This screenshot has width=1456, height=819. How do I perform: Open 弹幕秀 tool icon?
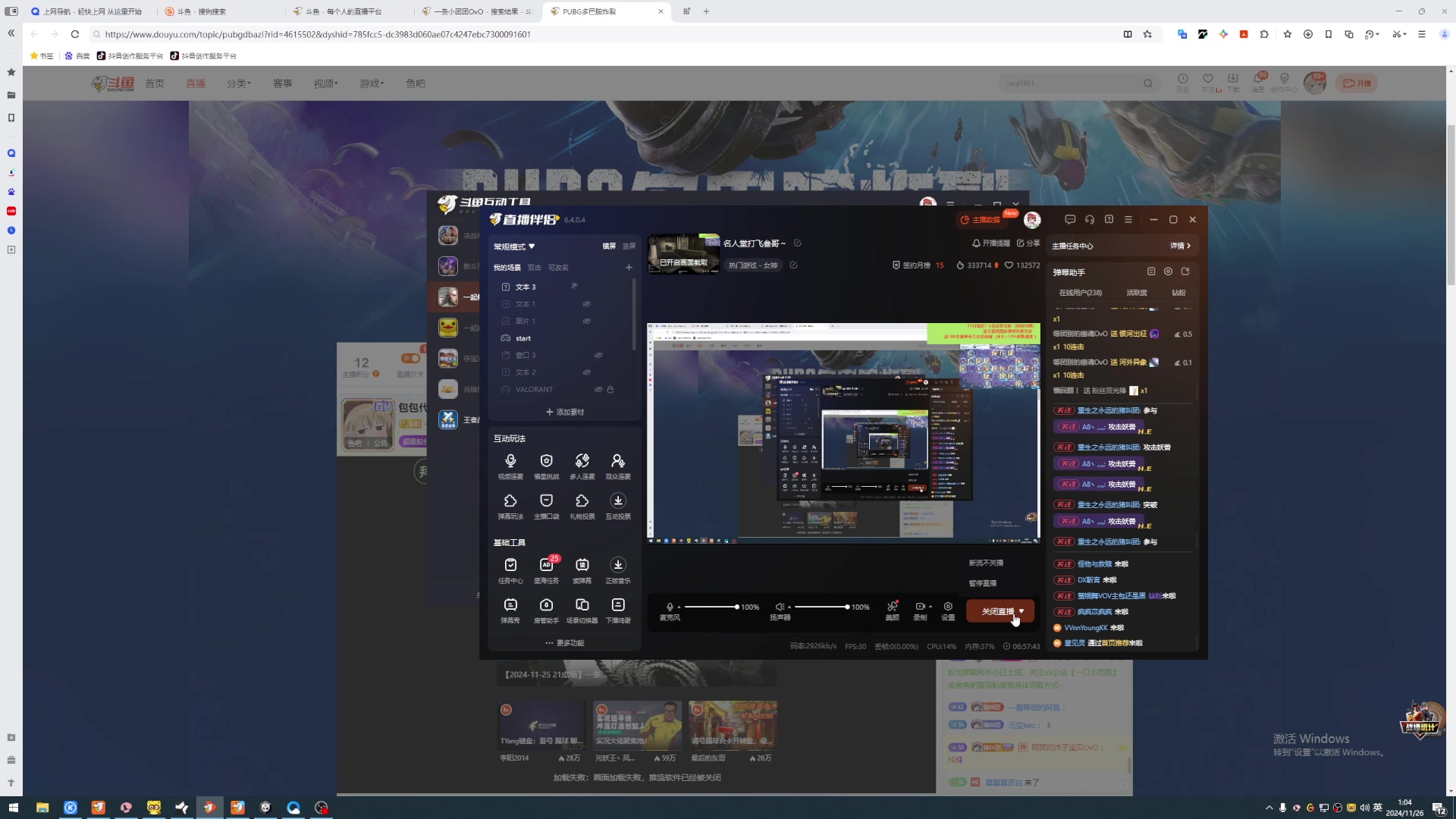(x=510, y=610)
